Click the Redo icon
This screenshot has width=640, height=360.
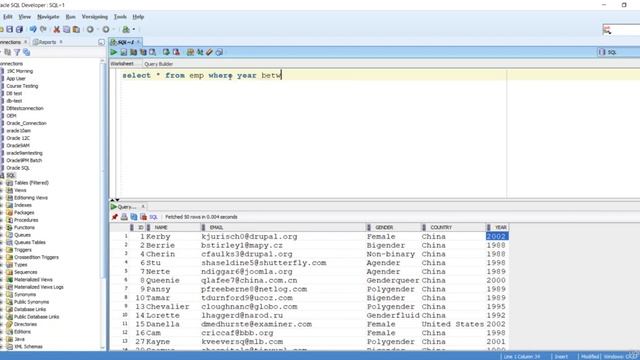pos(43,29)
